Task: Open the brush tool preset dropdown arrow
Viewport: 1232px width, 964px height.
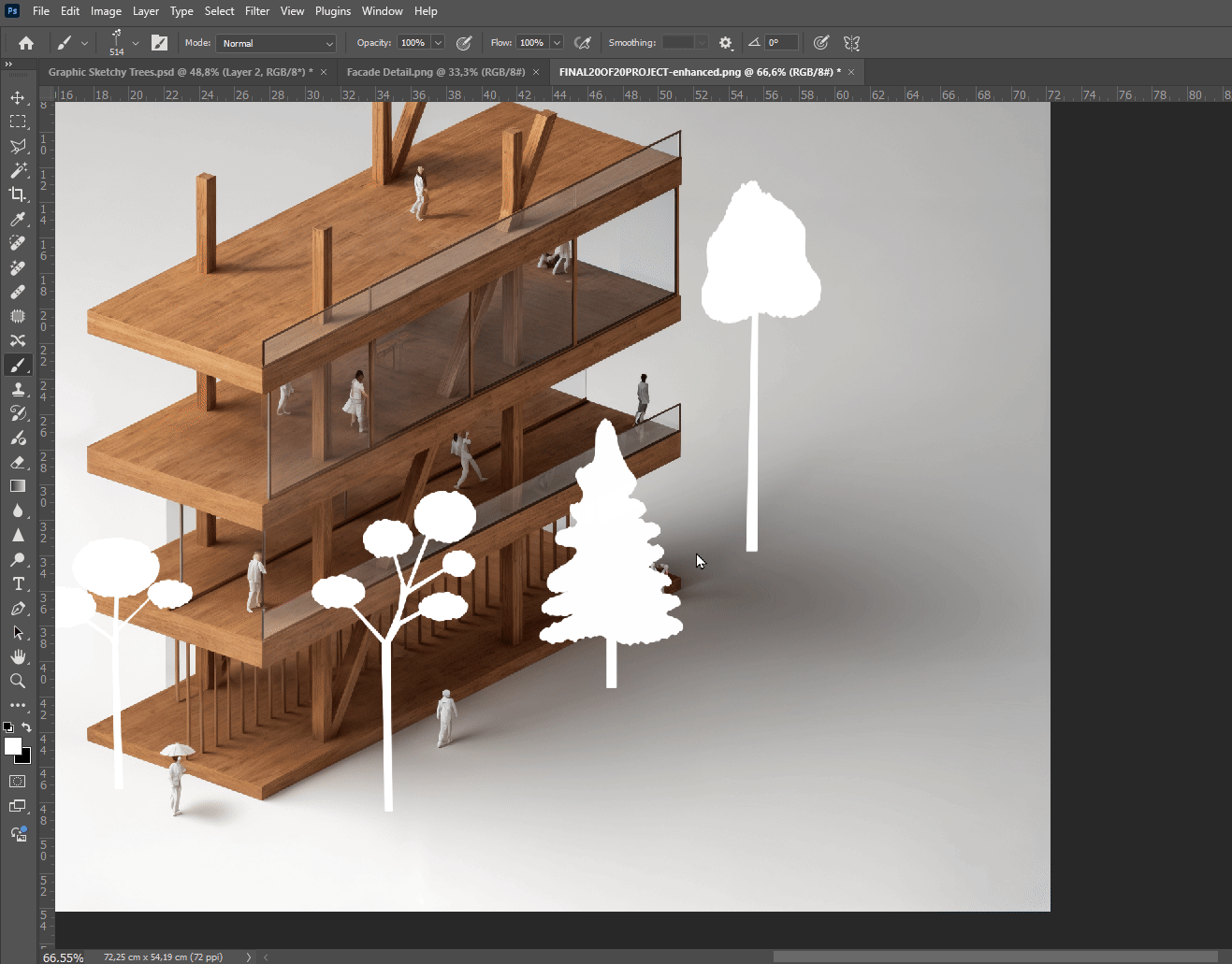Action: point(84,43)
